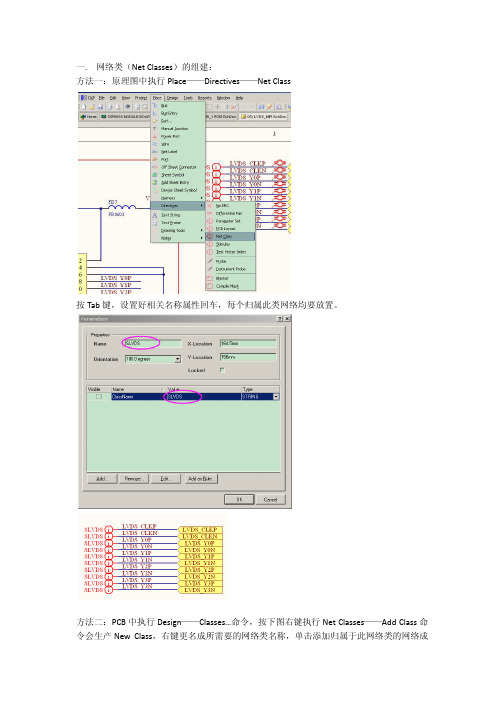Choose Add Sheet Entry in Place menu

point(178,182)
